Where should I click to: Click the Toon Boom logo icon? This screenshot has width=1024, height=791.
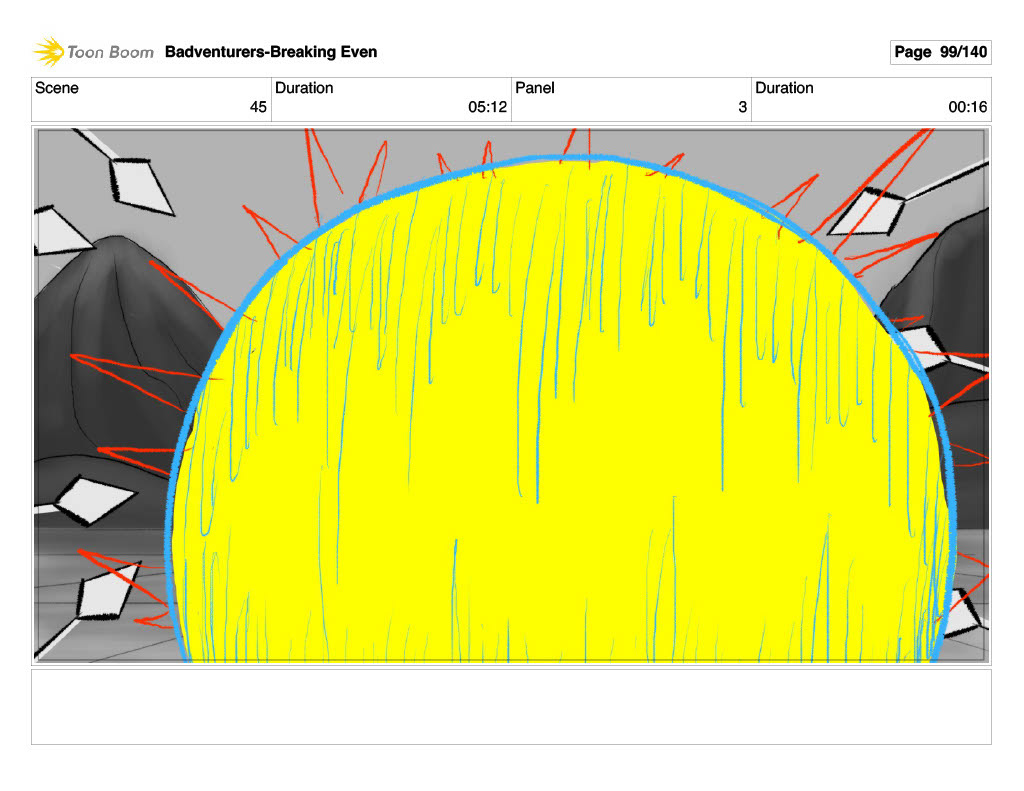pyautogui.click(x=48, y=52)
